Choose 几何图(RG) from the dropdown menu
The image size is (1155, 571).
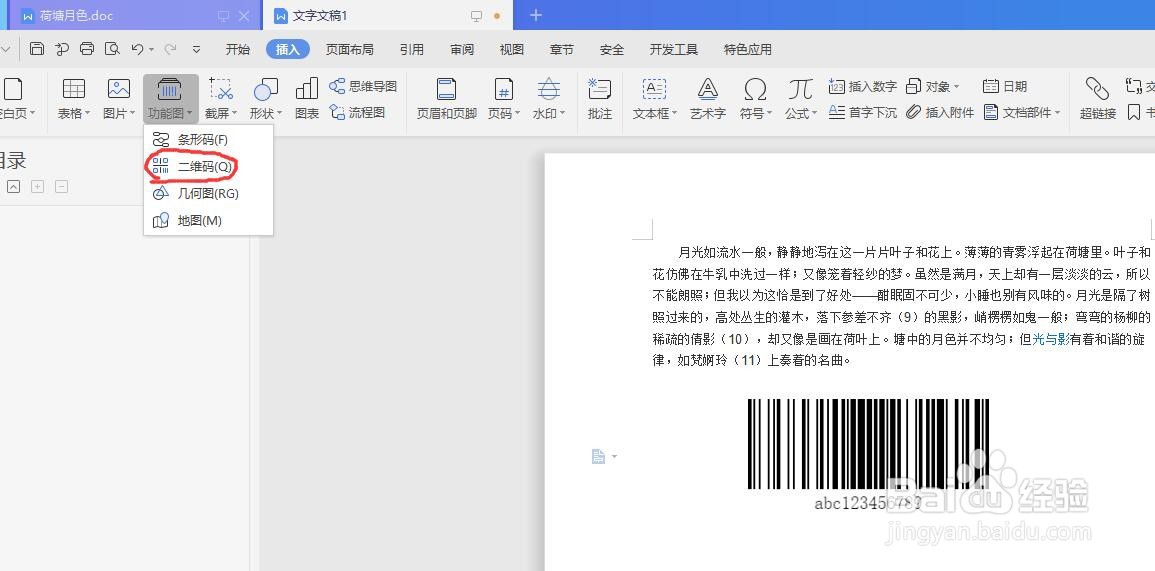(x=208, y=193)
